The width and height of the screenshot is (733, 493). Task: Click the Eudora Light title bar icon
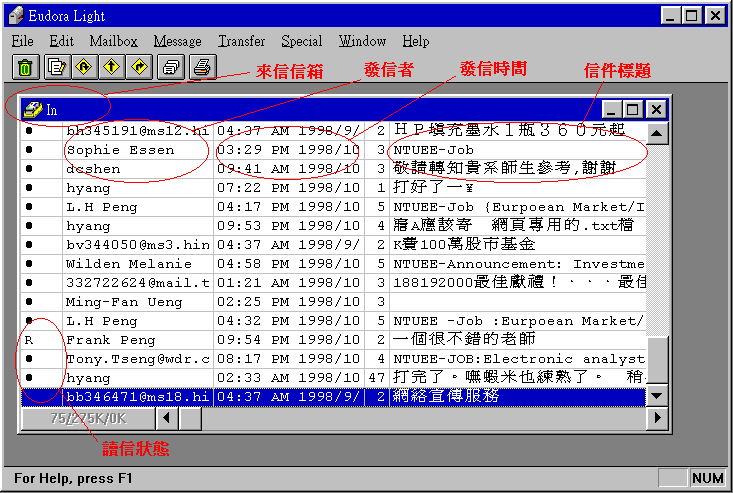tap(16, 15)
